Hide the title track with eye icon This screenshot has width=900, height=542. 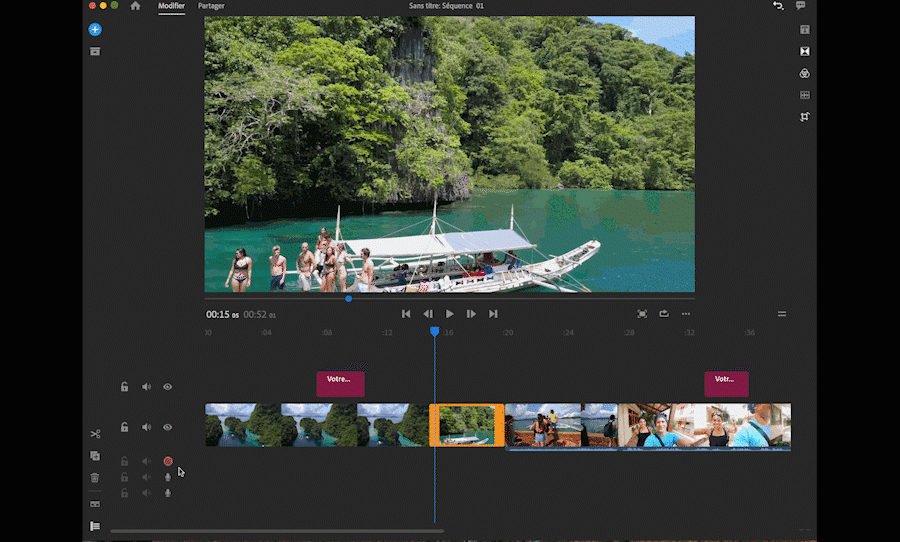[168, 387]
